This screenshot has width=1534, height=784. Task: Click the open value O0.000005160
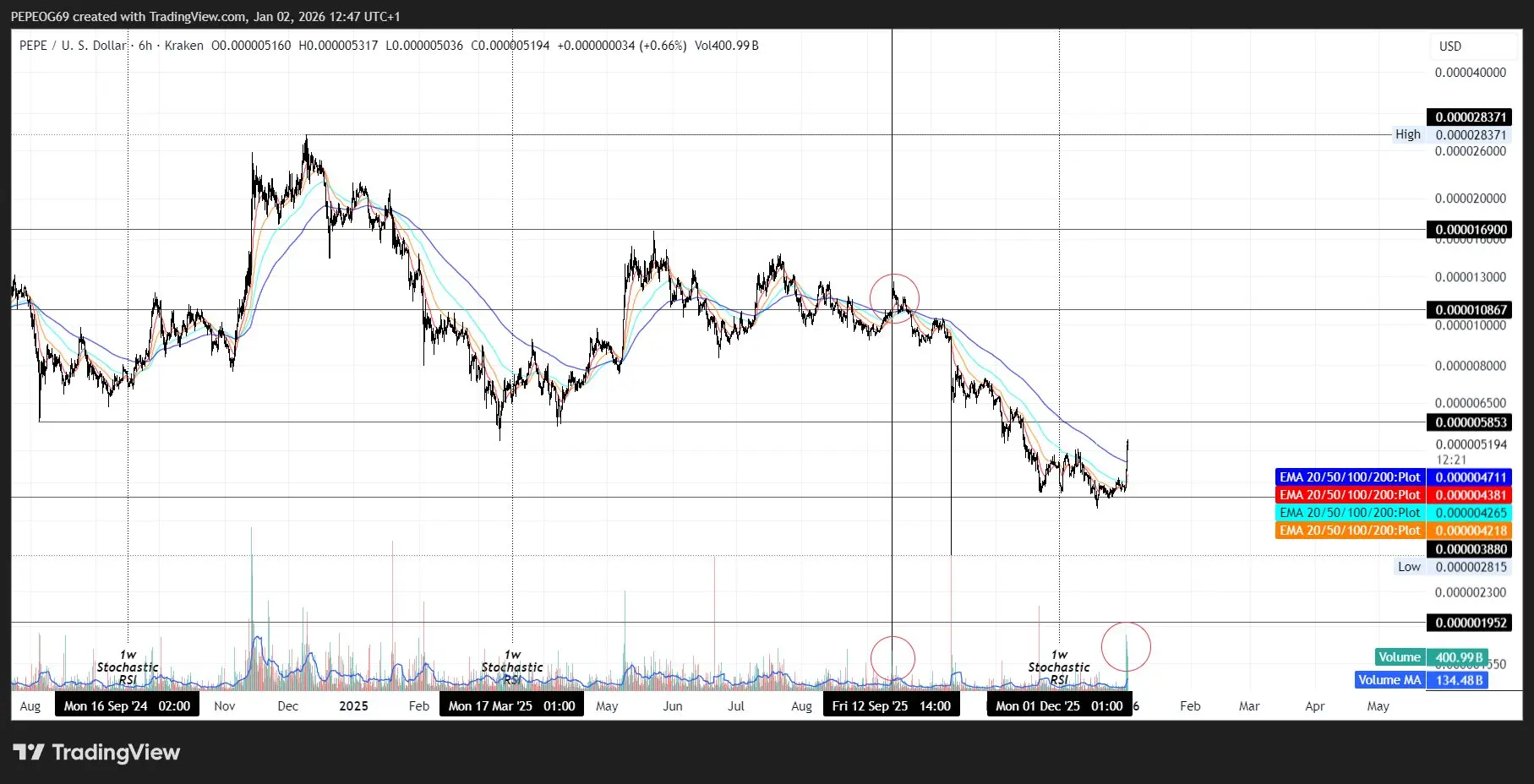(251, 46)
